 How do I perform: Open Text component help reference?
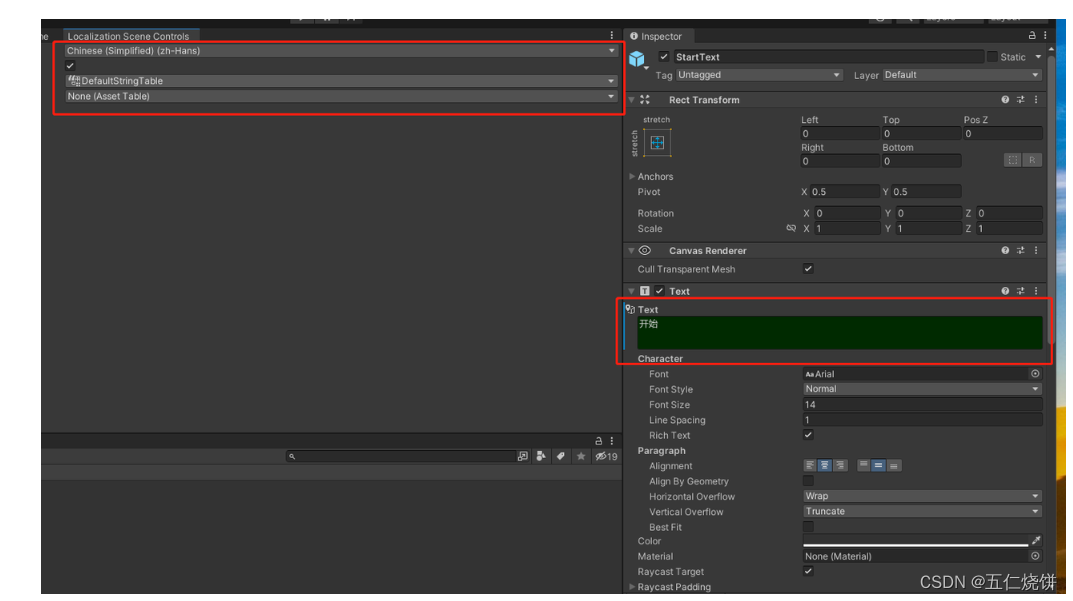click(1005, 291)
